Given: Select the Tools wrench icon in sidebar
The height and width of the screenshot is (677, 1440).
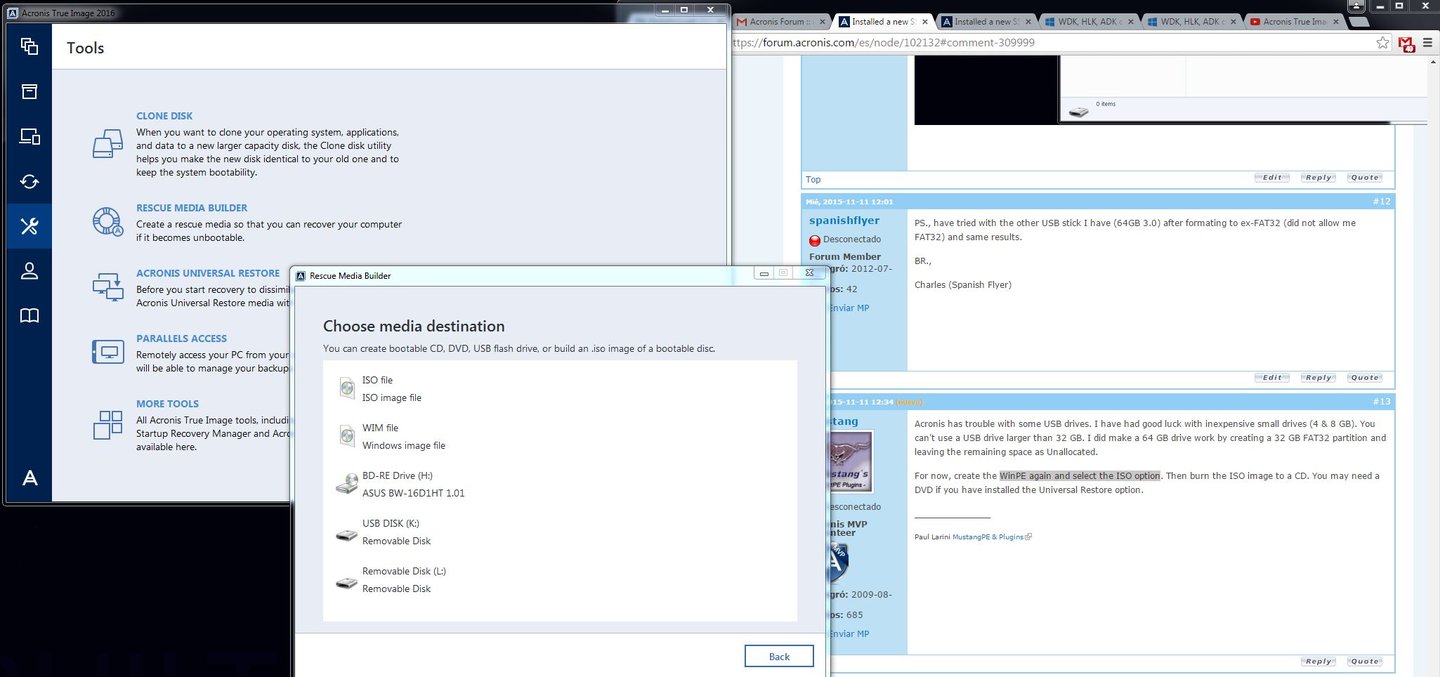Looking at the screenshot, I should click(x=29, y=226).
